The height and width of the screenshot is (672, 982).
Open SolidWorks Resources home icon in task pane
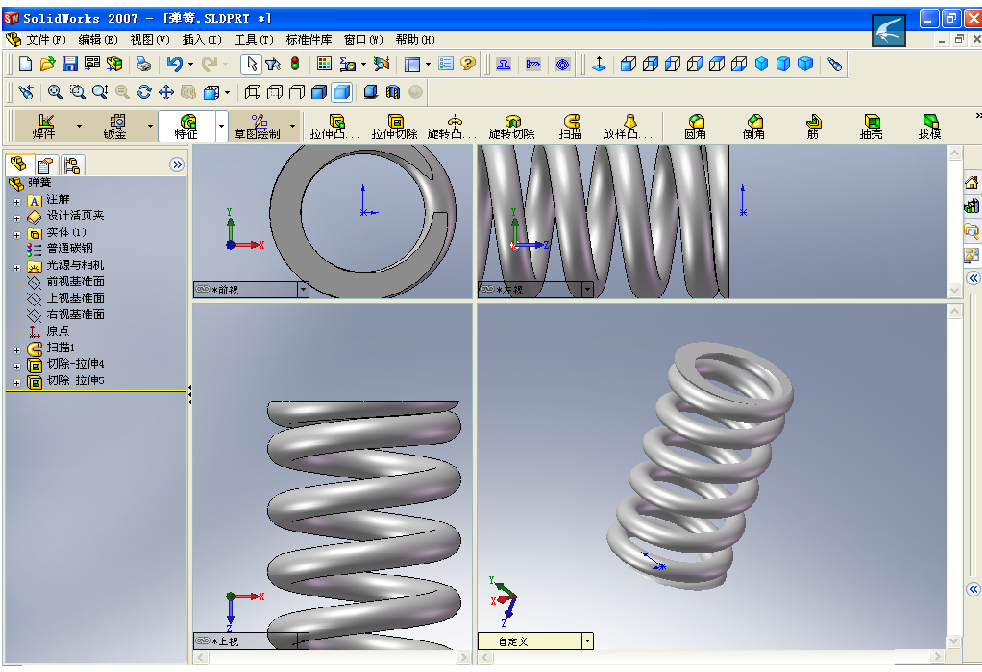point(971,183)
